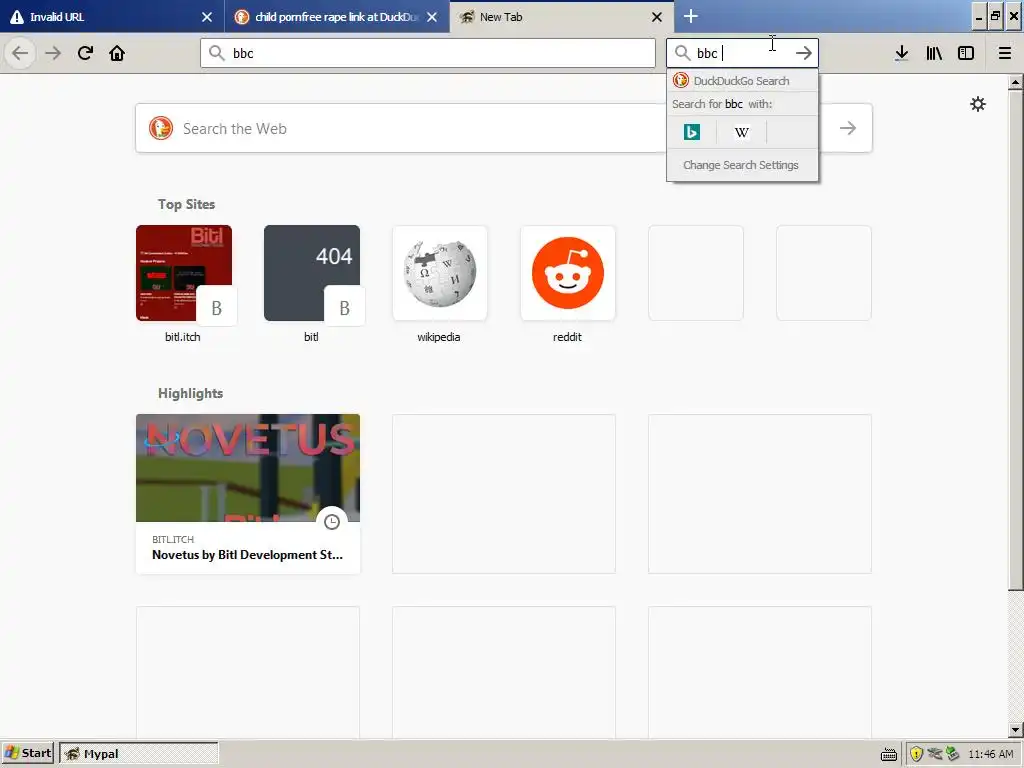The image size is (1024, 768).
Task: Open the 404 bitl top site tile
Action: pyautogui.click(x=312, y=273)
